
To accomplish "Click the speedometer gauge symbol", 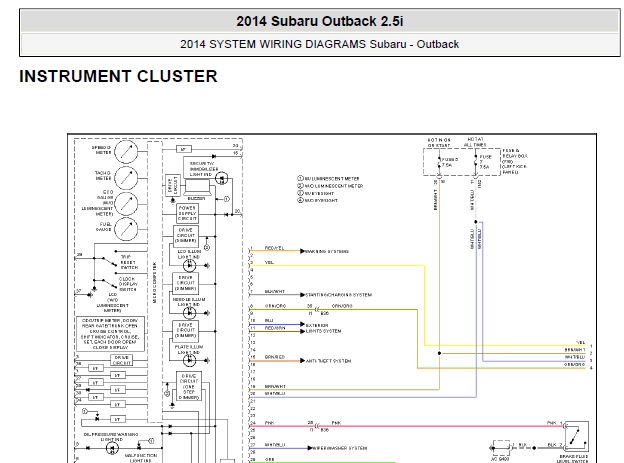I will click(x=126, y=152).
